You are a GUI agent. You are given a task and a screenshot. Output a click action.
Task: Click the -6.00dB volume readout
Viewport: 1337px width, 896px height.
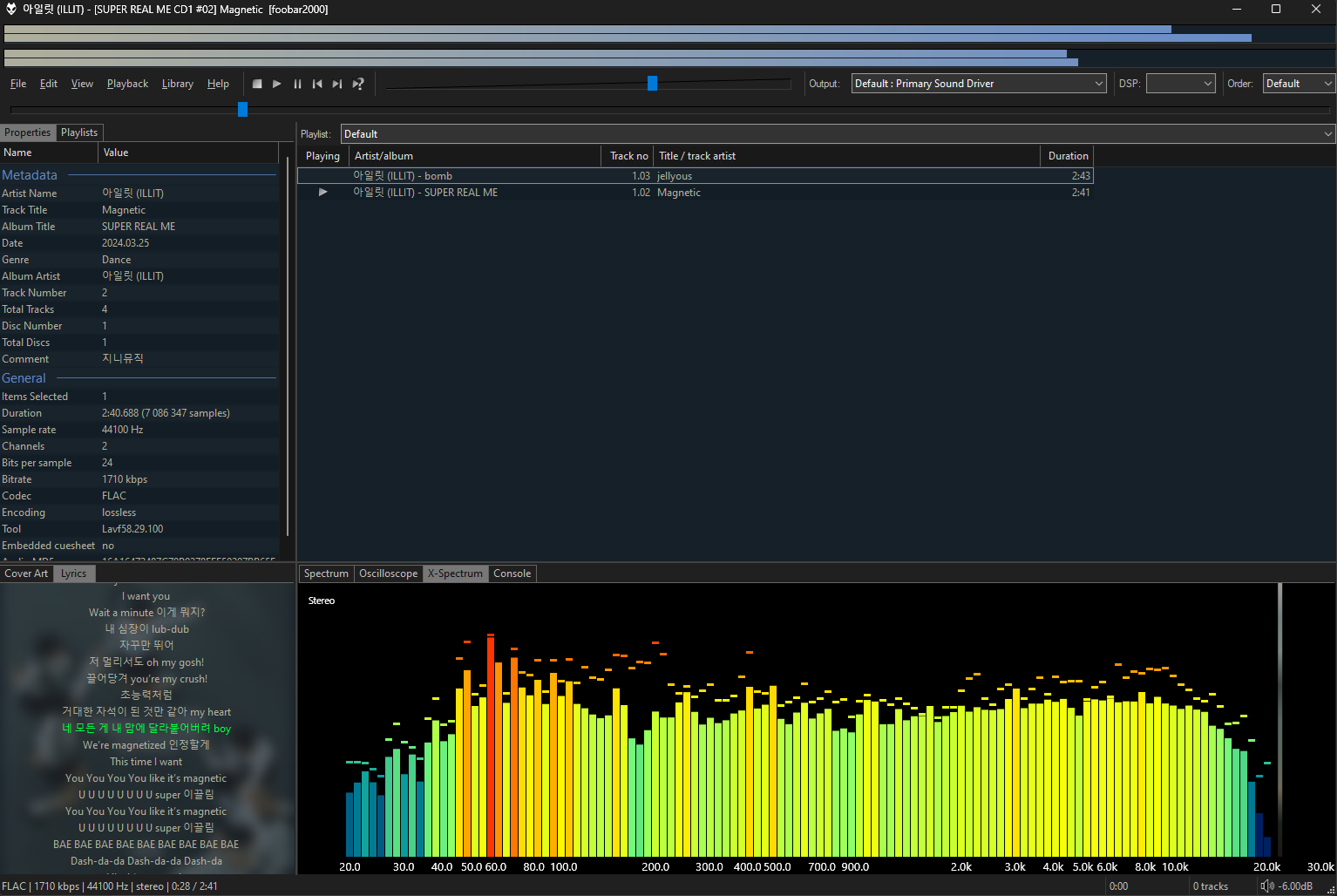(1295, 886)
